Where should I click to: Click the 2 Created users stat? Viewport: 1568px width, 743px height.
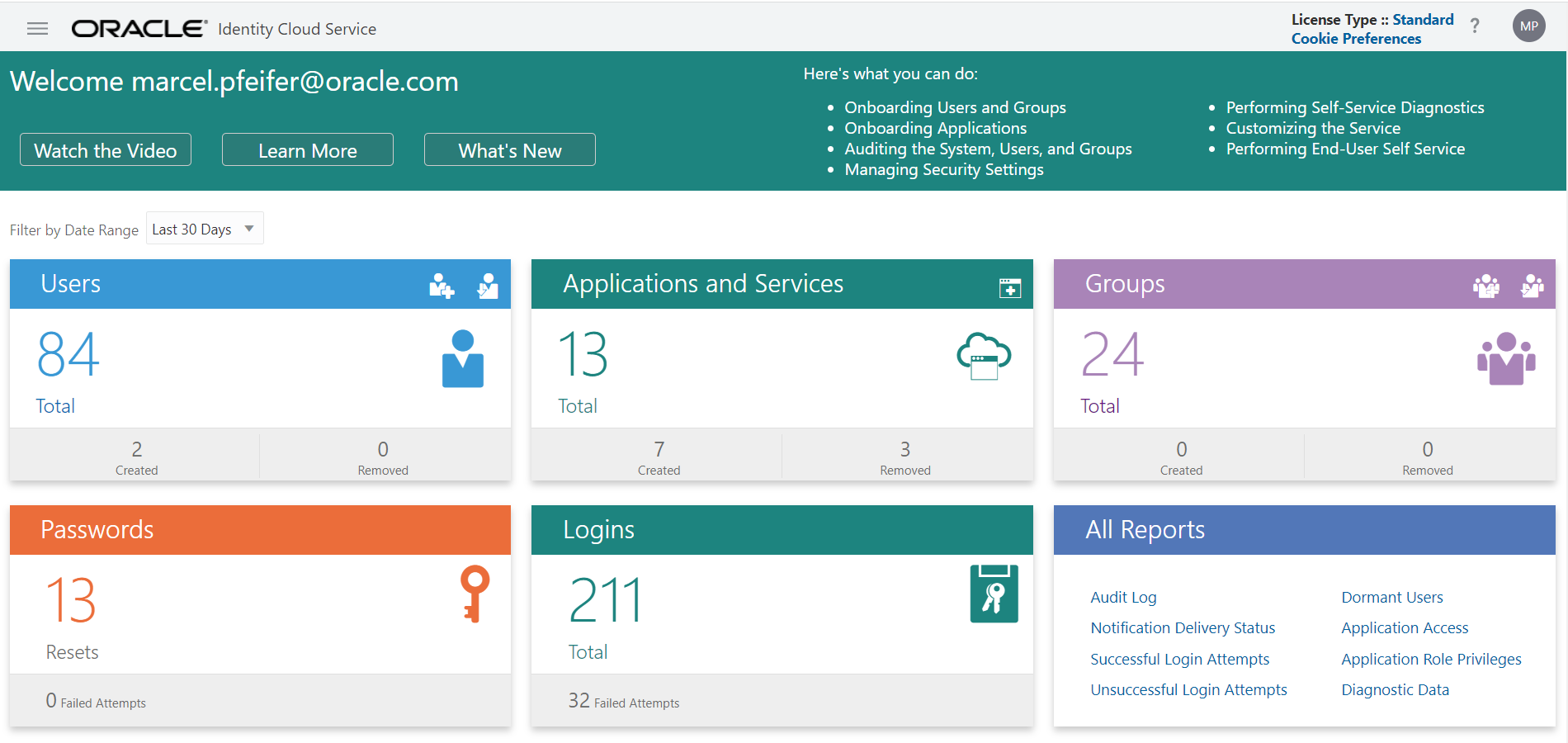point(136,457)
